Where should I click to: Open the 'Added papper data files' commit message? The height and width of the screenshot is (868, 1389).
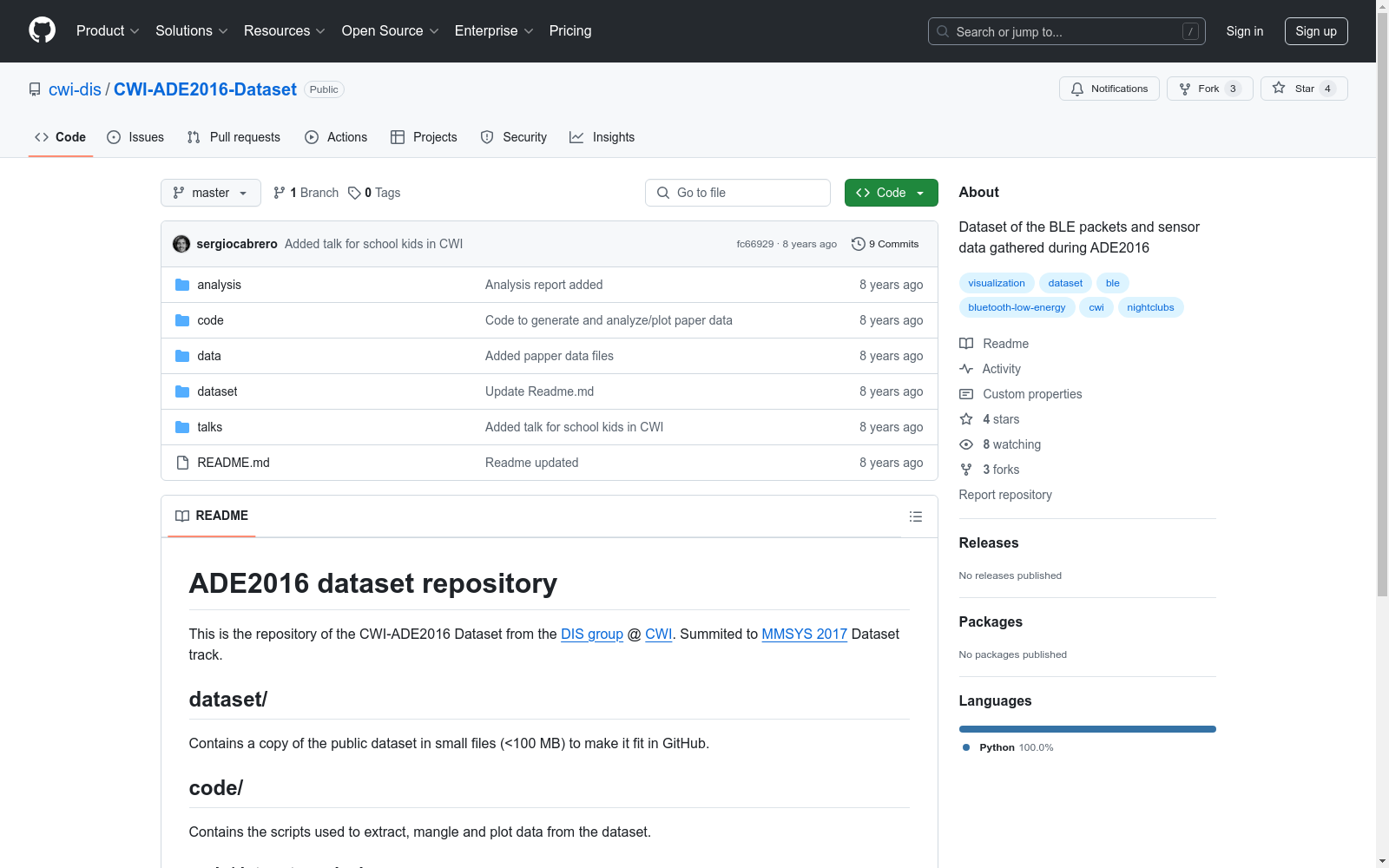(x=550, y=356)
